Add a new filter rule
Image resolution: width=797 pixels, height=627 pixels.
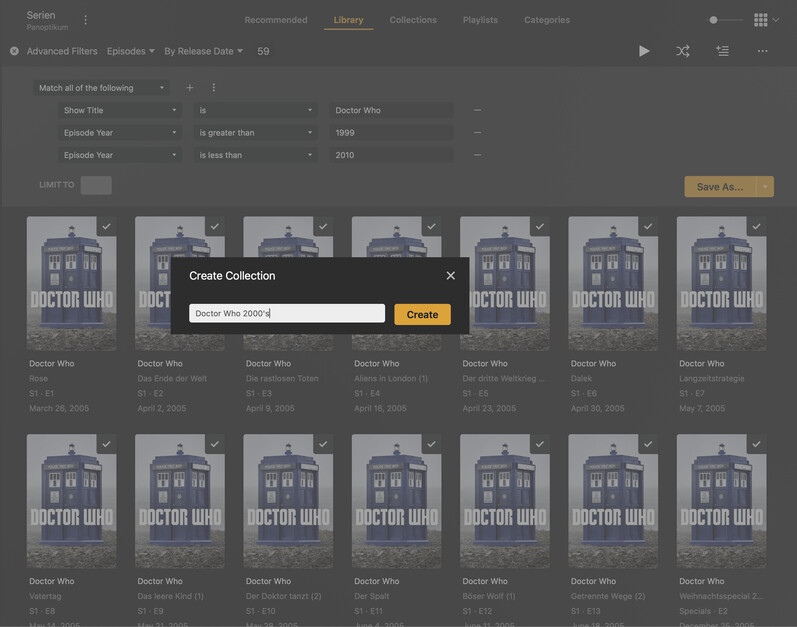[x=190, y=87]
